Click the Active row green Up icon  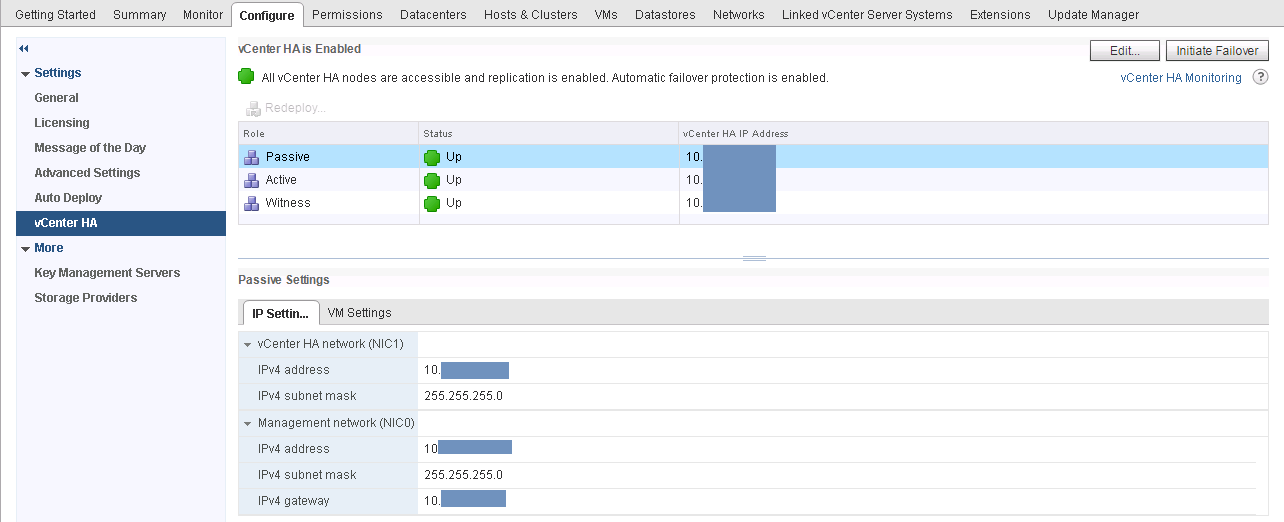pyautogui.click(x=432, y=180)
